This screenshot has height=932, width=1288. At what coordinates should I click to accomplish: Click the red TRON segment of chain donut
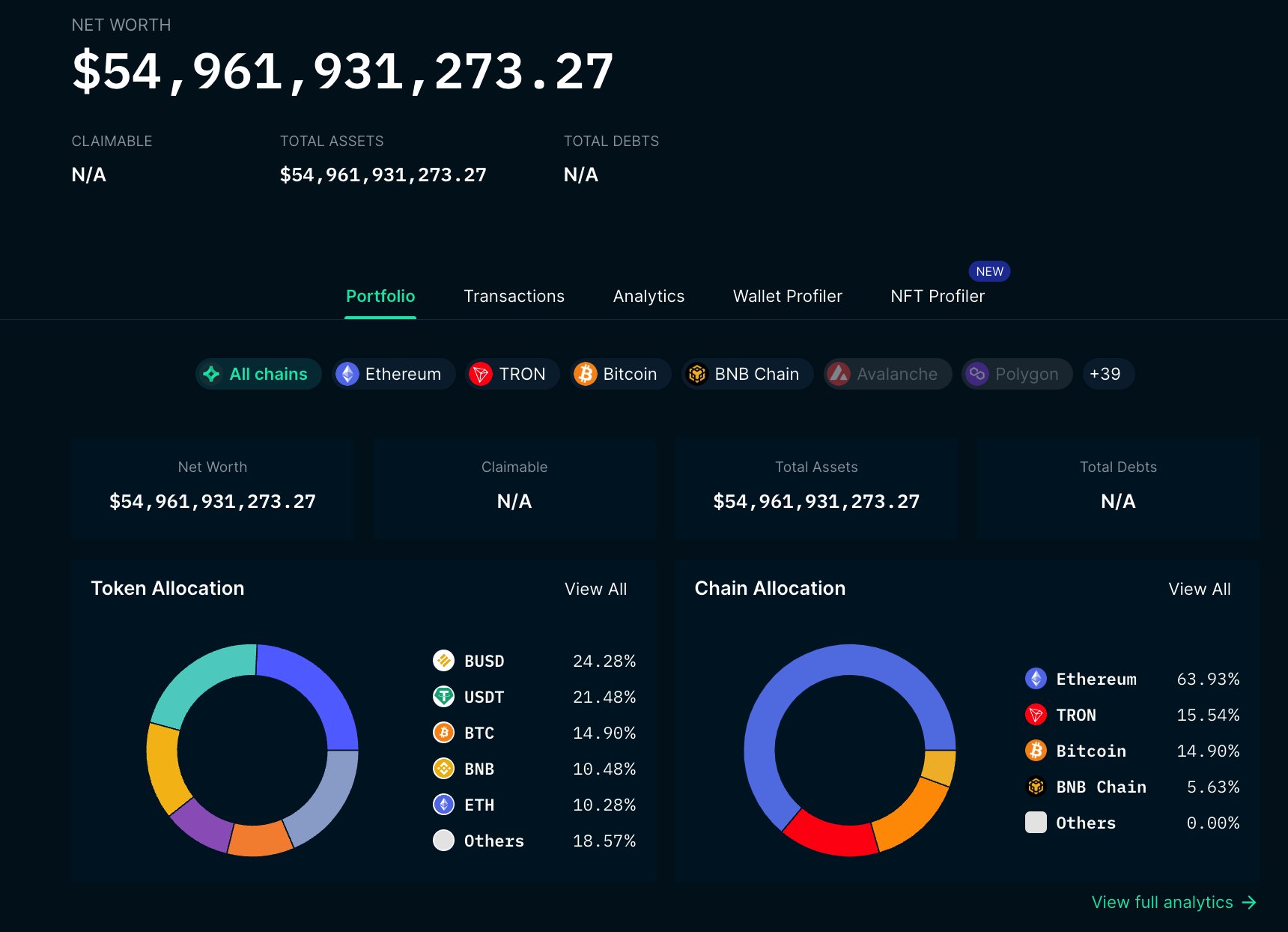click(831, 835)
